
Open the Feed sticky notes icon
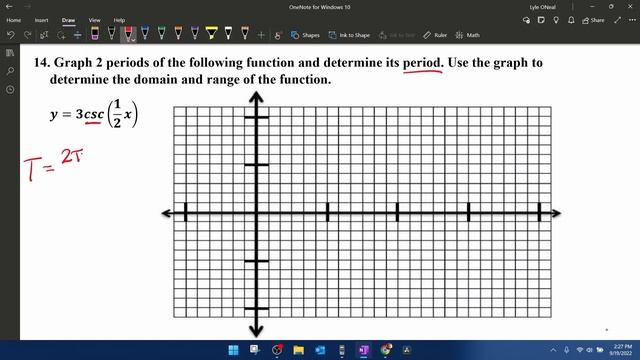tap(541, 20)
